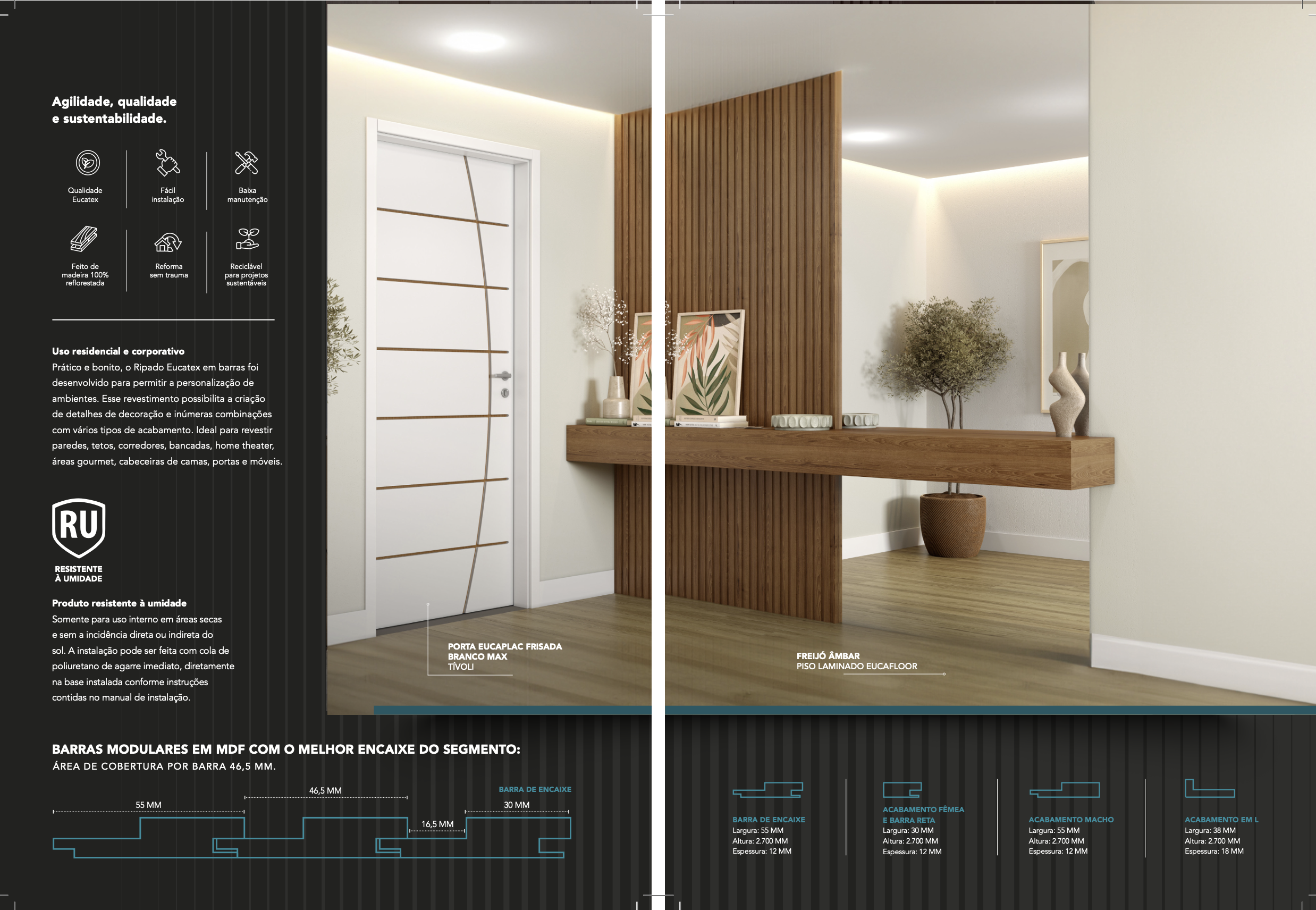
Task: Click the Reciclável plant-in-hand icon
Action: pos(248,240)
